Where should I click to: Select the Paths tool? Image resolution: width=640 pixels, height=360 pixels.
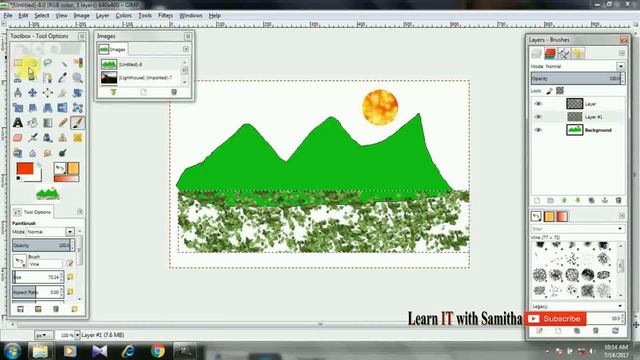click(x=48, y=78)
